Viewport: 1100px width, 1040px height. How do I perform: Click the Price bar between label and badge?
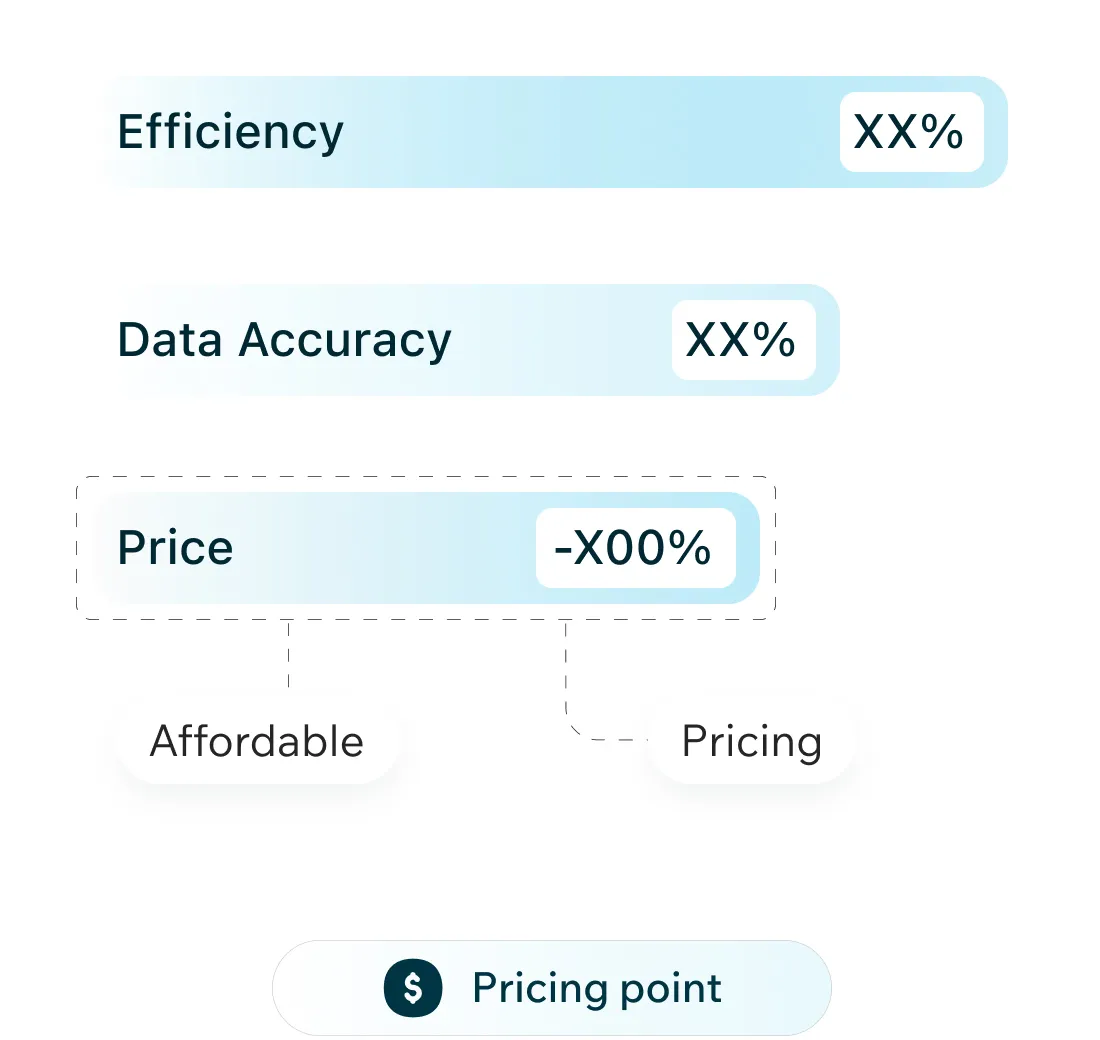pos(385,548)
